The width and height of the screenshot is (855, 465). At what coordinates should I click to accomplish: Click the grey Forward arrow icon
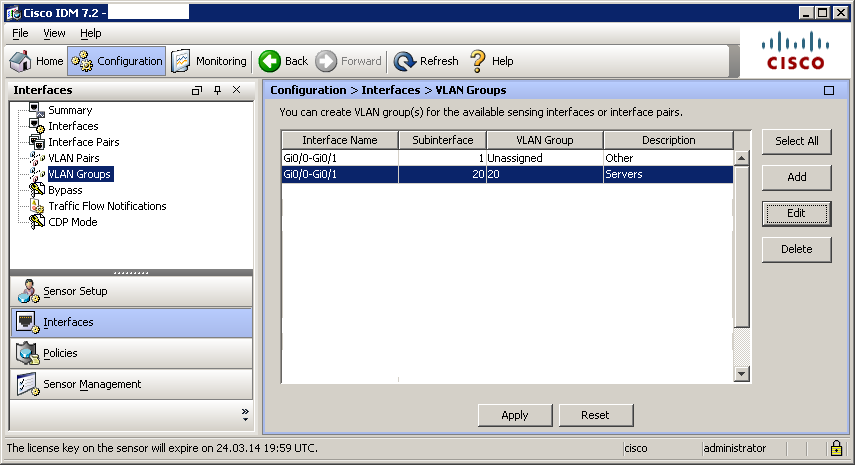[326, 61]
